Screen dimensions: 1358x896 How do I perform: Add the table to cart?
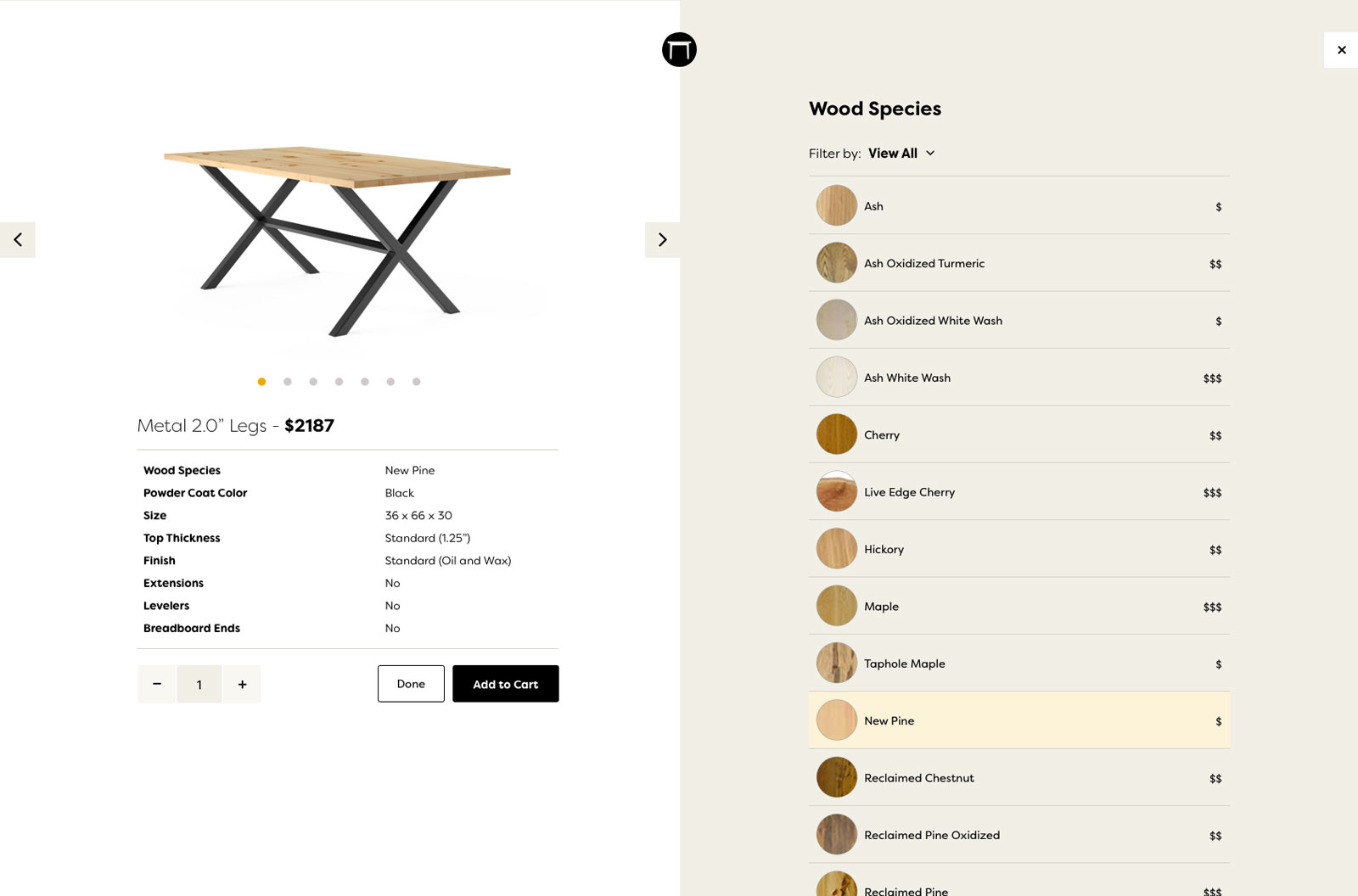coord(505,684)
